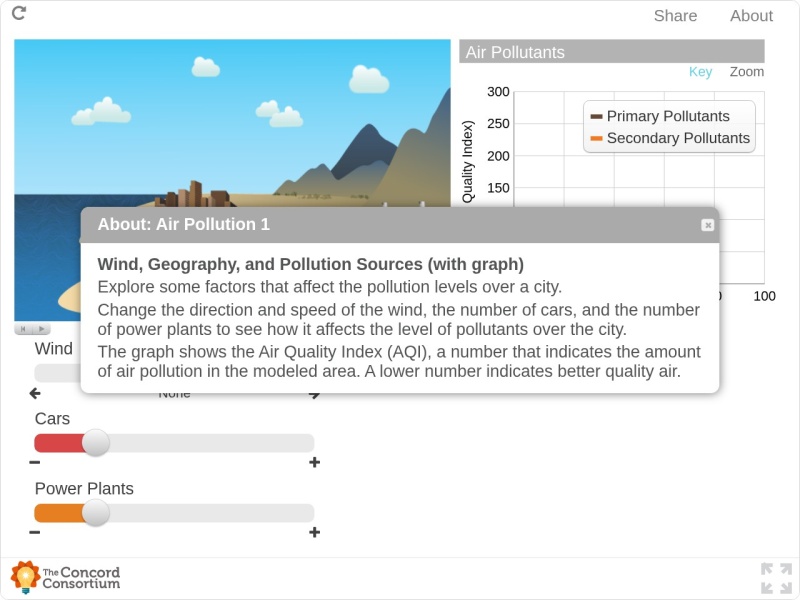
Task: Toggle the graph Key display
Action: pos(700,72)
